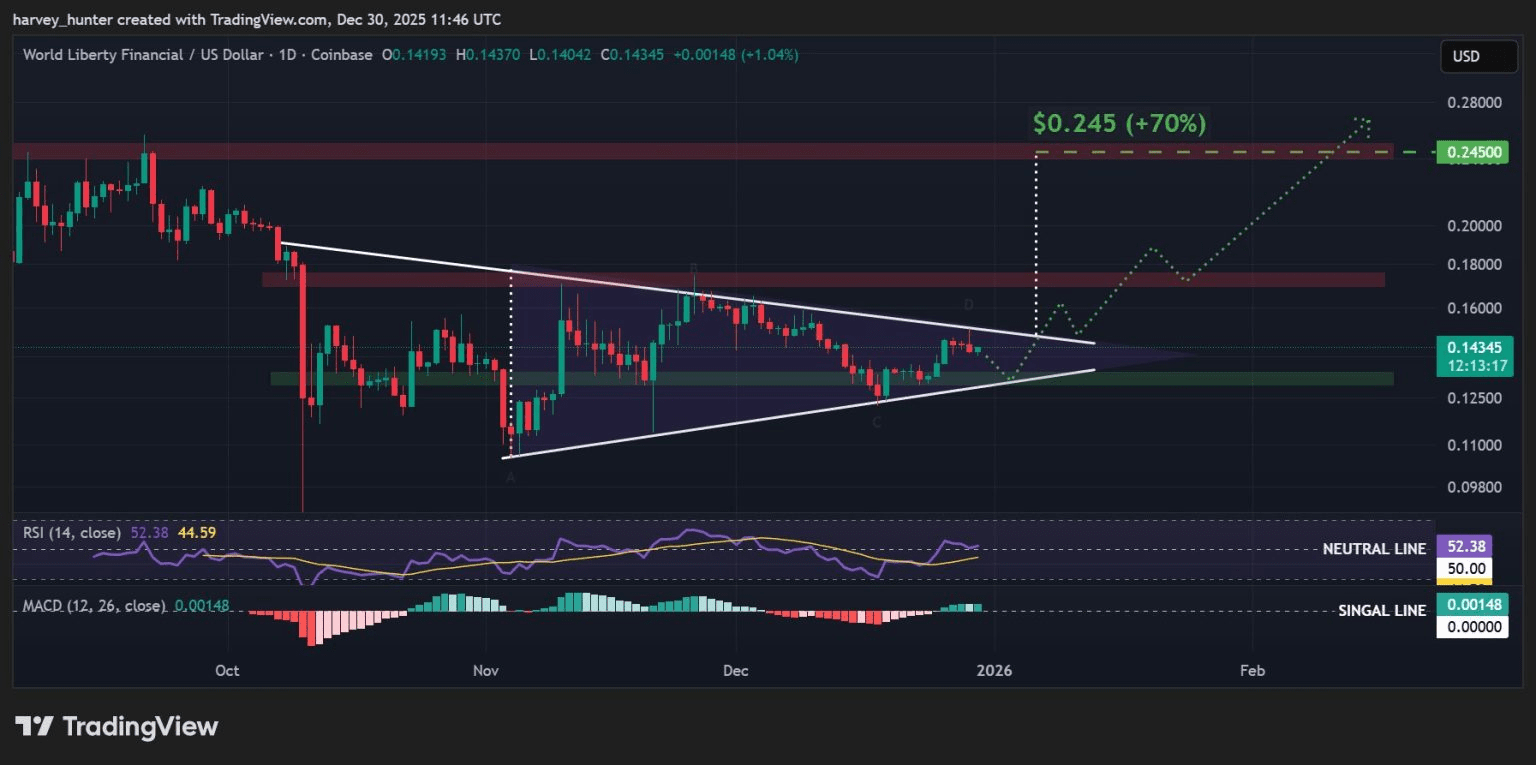Click the Nov label on time axis

(x=485, y=670)
